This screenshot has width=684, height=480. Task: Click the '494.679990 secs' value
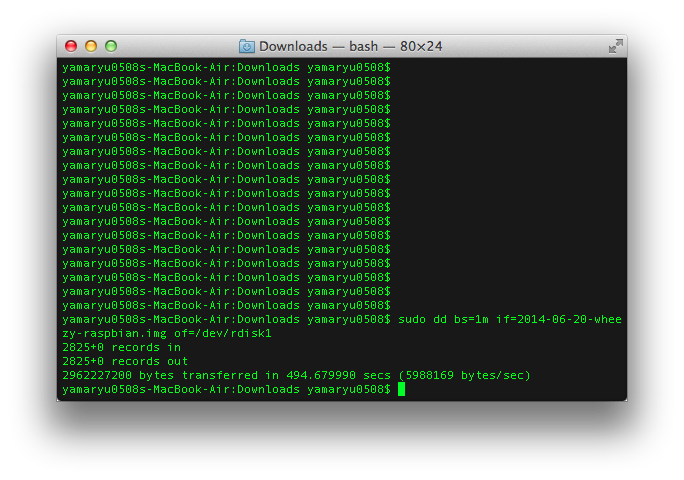(x=339, y=375)
